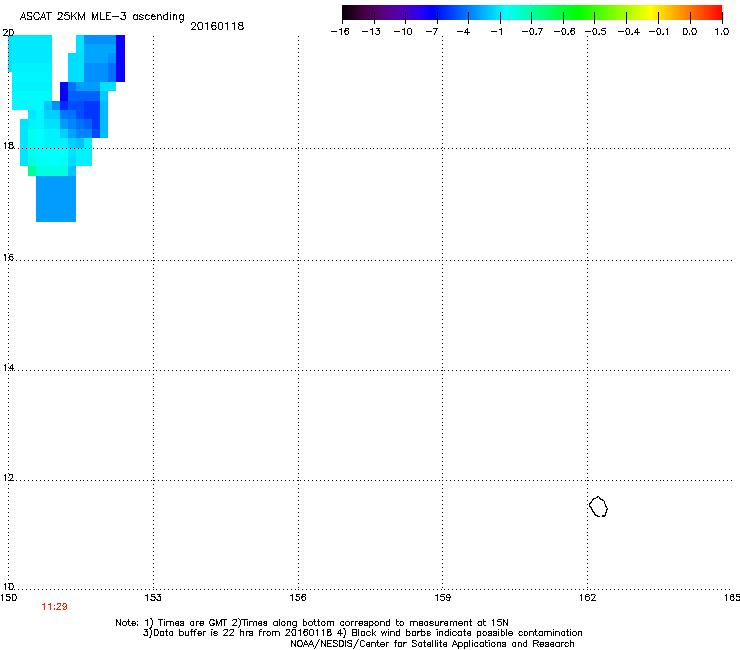740x650 pixels.
Task: Click the color bar label -13
Action: point(371,32)
